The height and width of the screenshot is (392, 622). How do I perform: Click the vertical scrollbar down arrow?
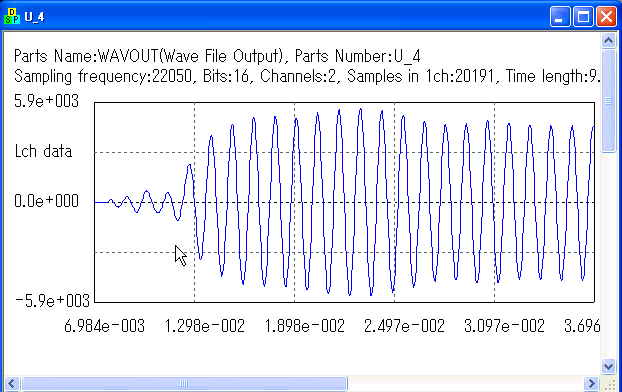608,365
